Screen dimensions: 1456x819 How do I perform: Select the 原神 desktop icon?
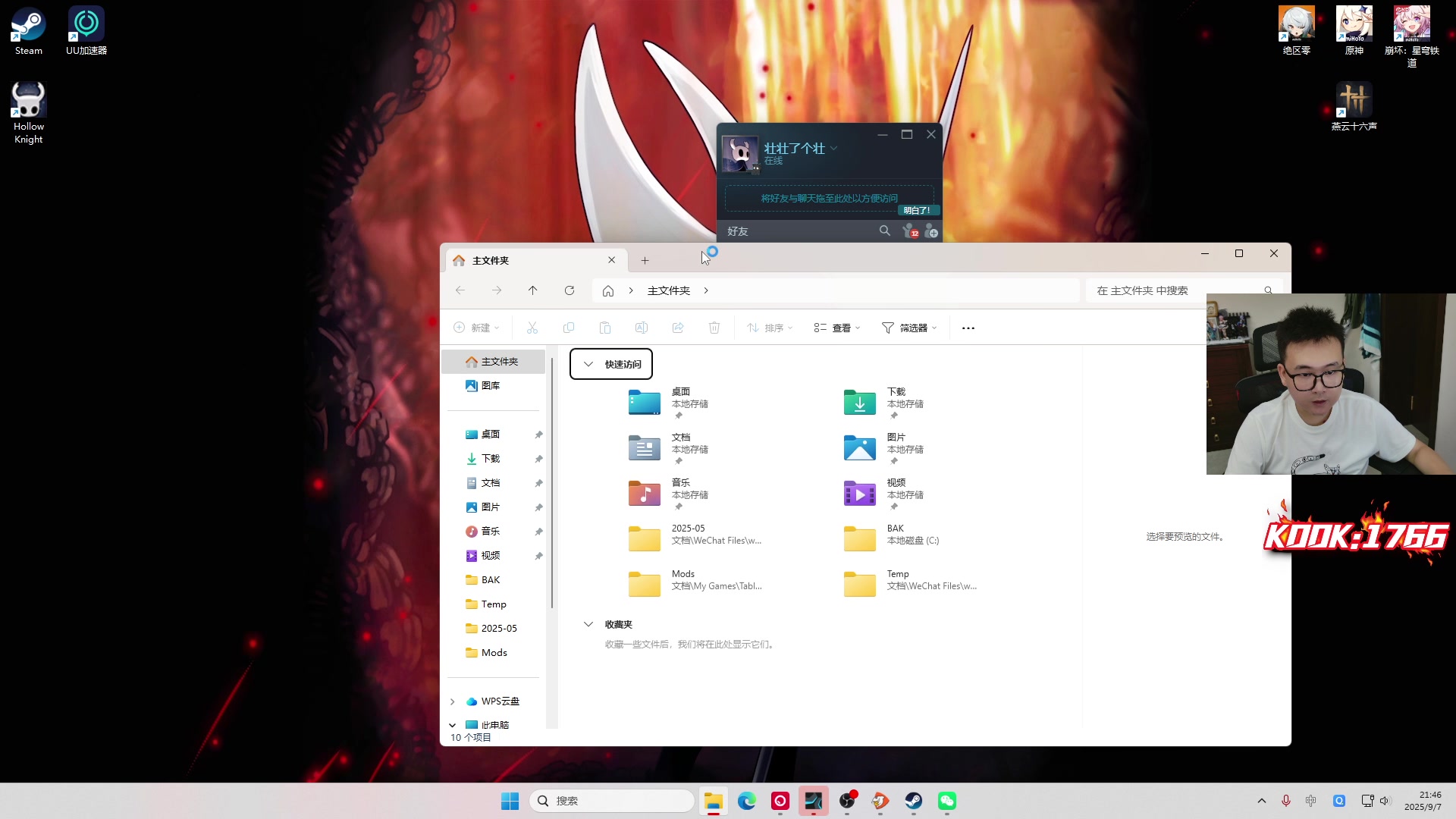[1354, 31]
